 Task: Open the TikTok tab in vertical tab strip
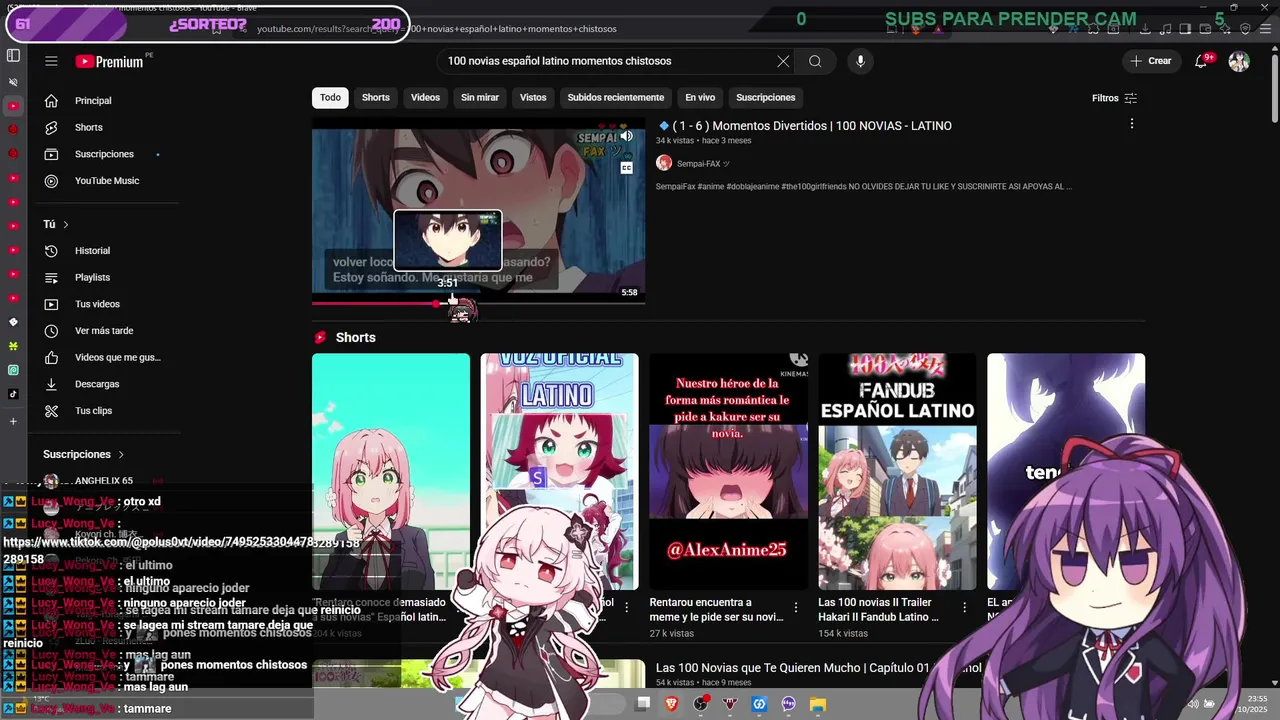[x=13, y=394]
